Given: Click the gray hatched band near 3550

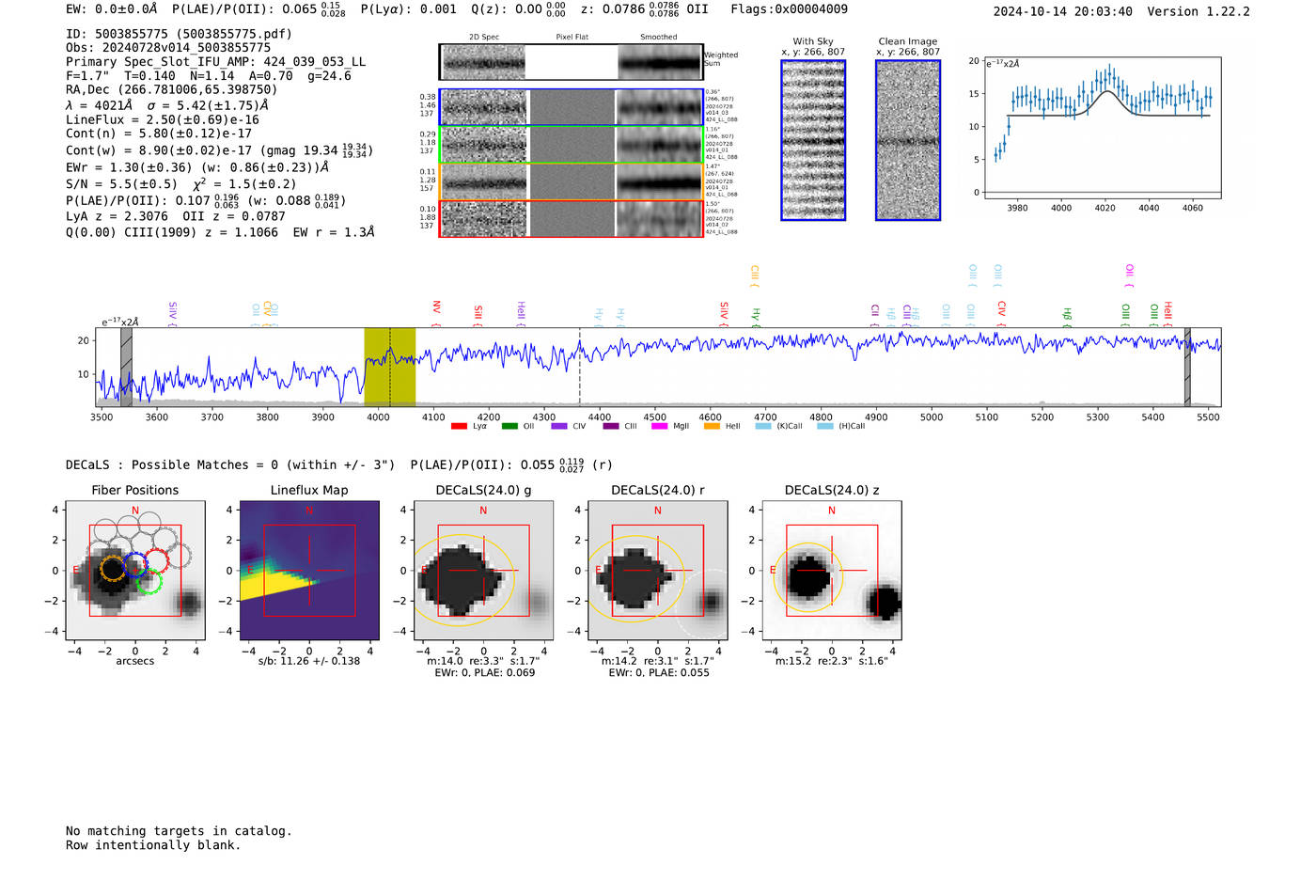Looking at the screenshot, I should click(126, 367).
